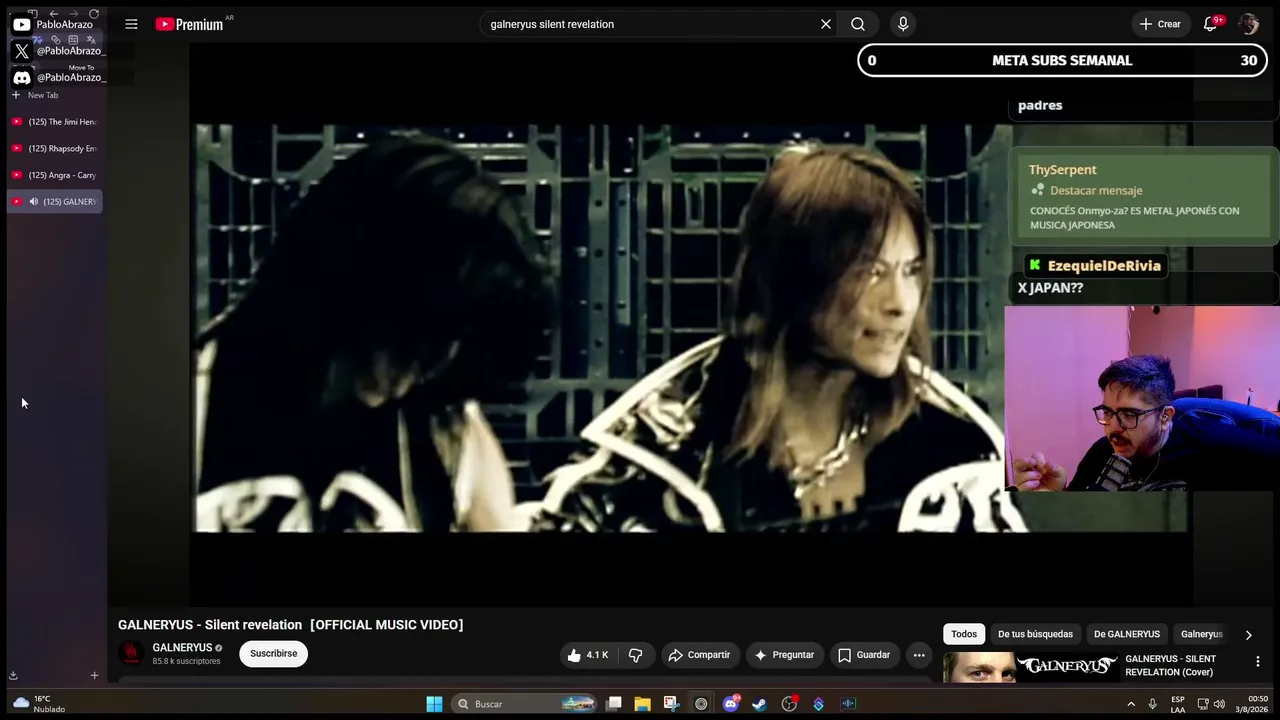Like the video with thumbs up
The width and height of the screenshot is (1280, 720).
587,655
